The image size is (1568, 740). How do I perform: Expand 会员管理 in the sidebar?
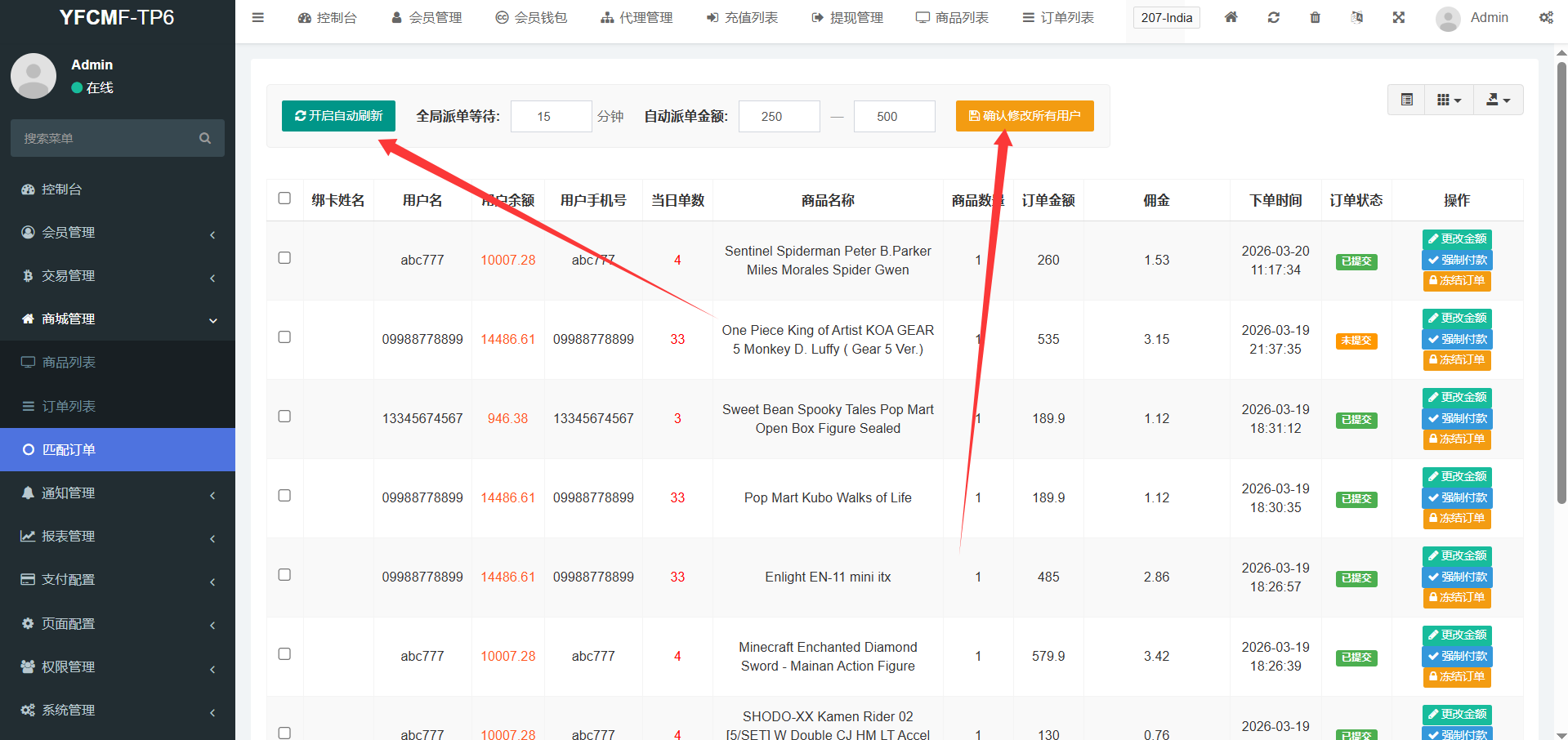tap(118, 233)
